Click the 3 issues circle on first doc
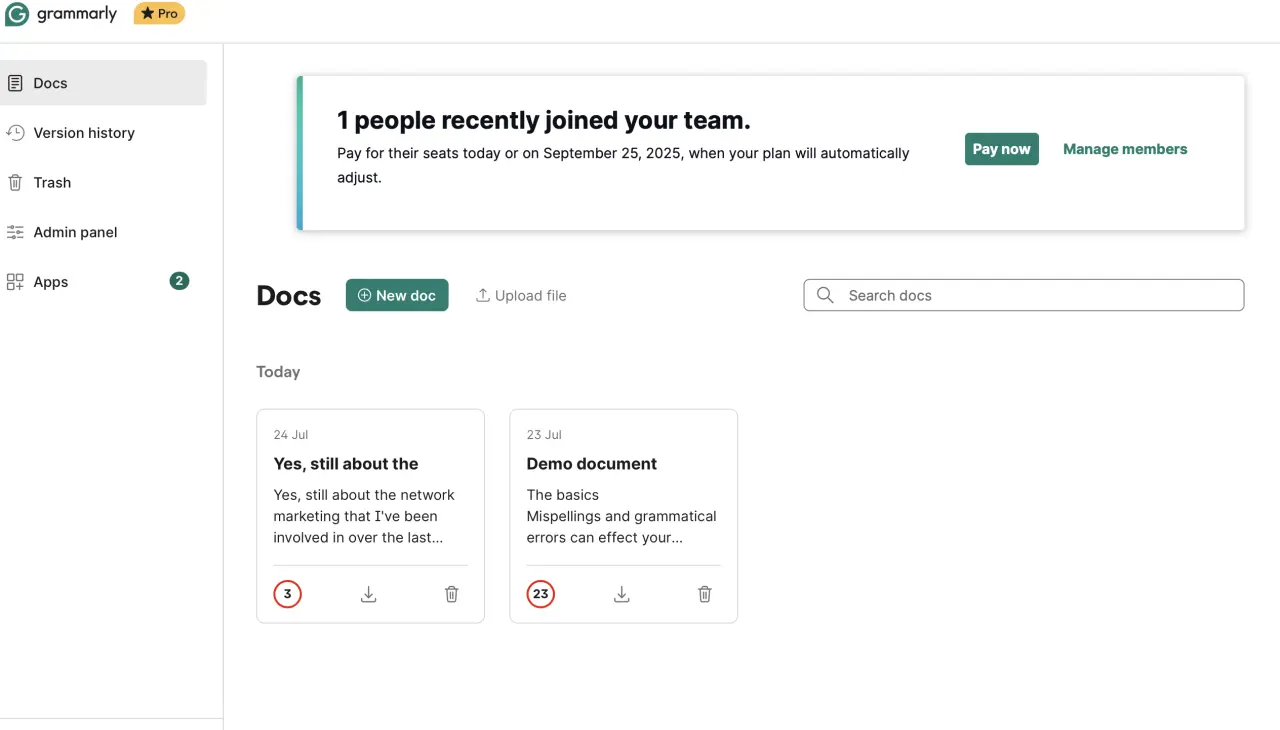 click(x=287, y=594)
